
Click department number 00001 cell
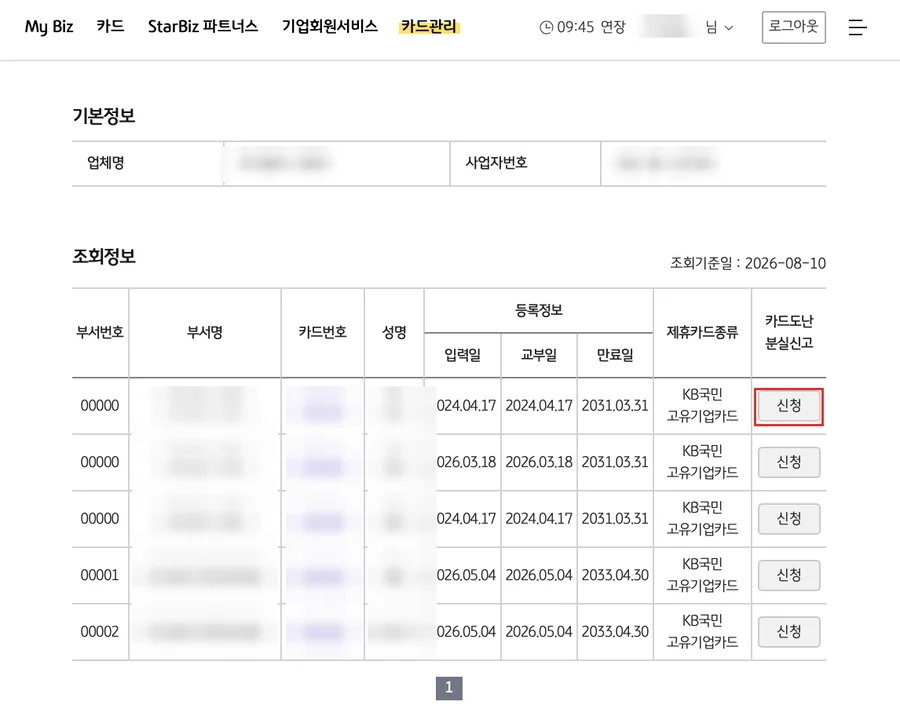100,575
